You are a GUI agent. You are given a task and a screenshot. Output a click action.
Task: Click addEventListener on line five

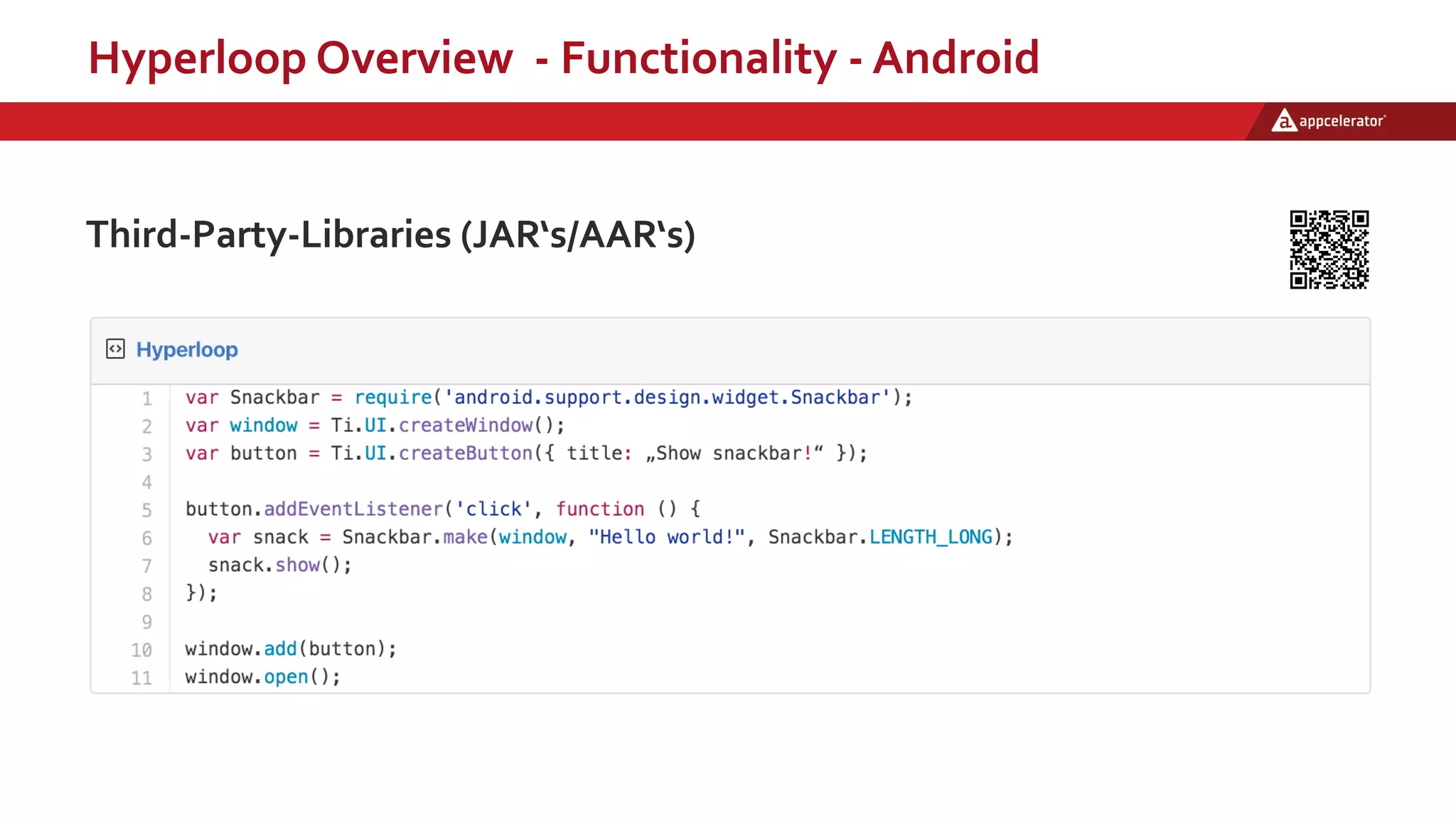point(353,509)
